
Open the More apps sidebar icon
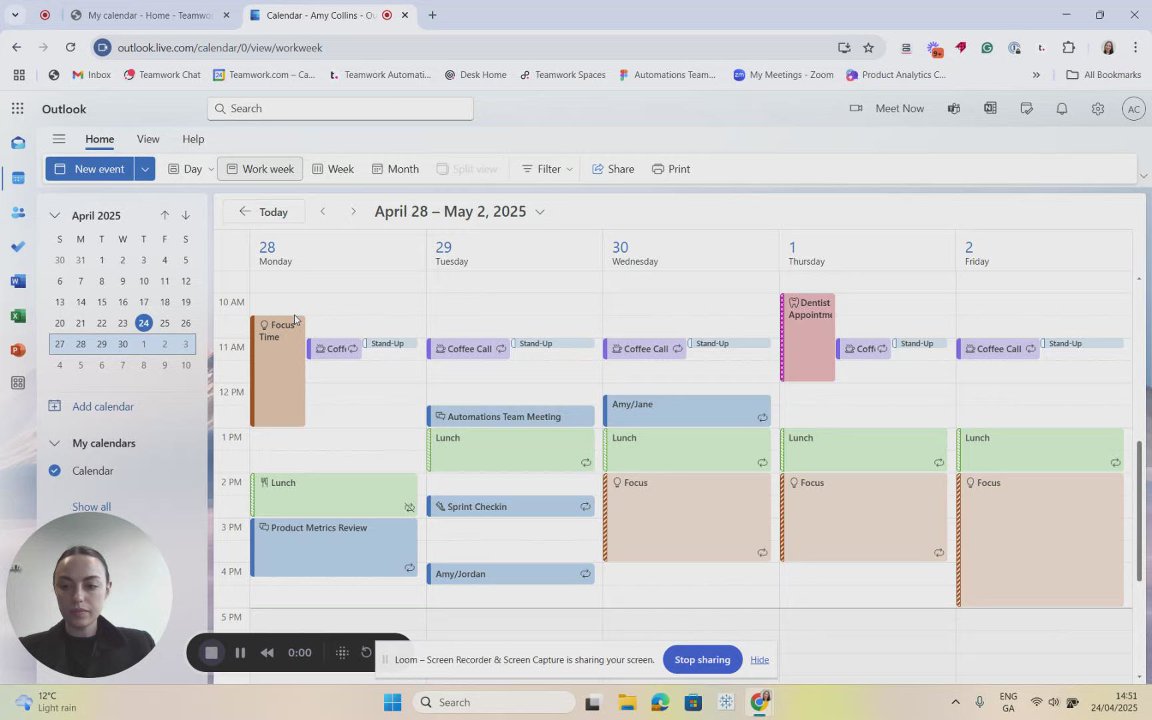[18, 383]
